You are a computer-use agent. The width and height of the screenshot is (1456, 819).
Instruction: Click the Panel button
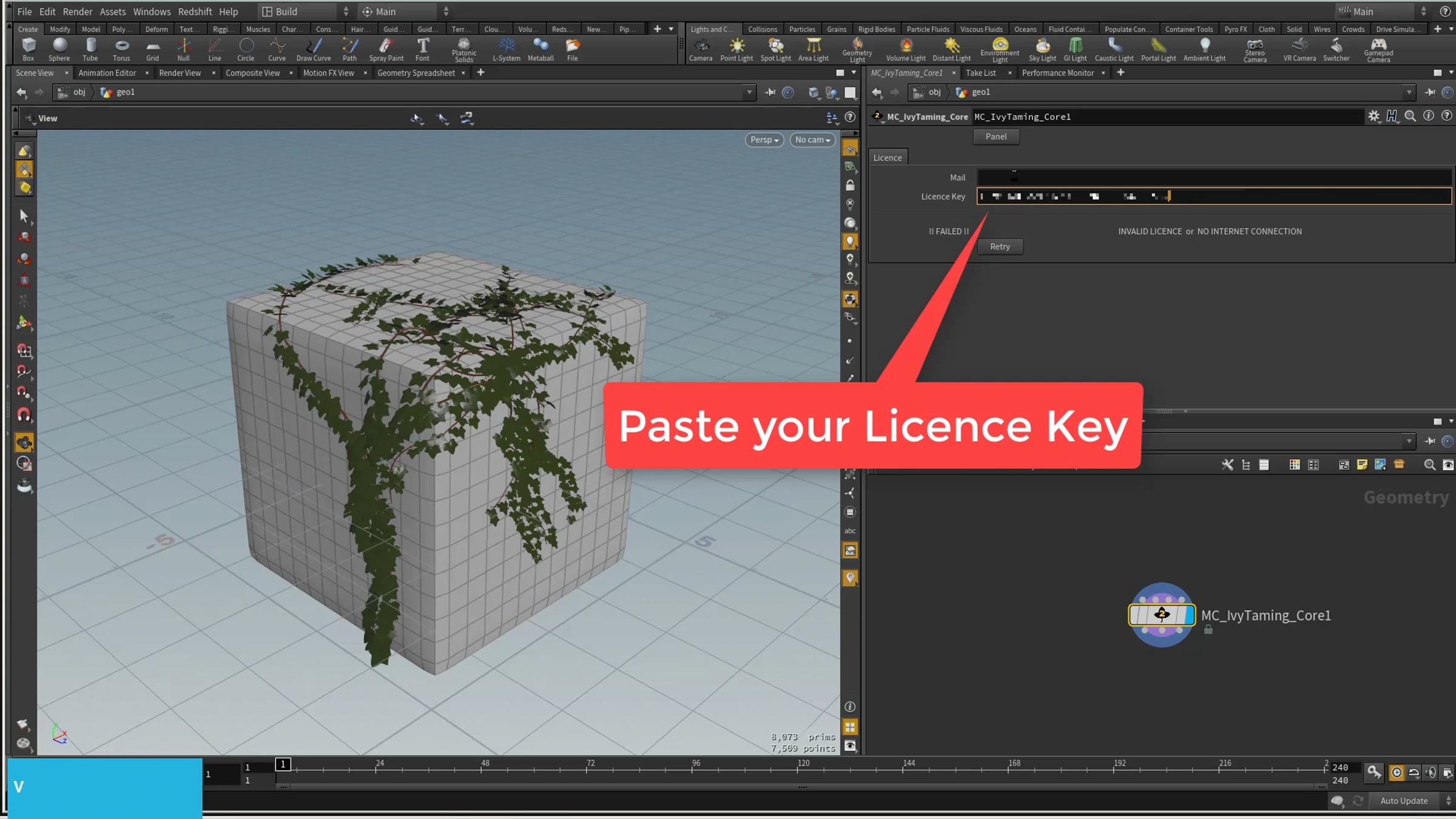click(996, 136)
